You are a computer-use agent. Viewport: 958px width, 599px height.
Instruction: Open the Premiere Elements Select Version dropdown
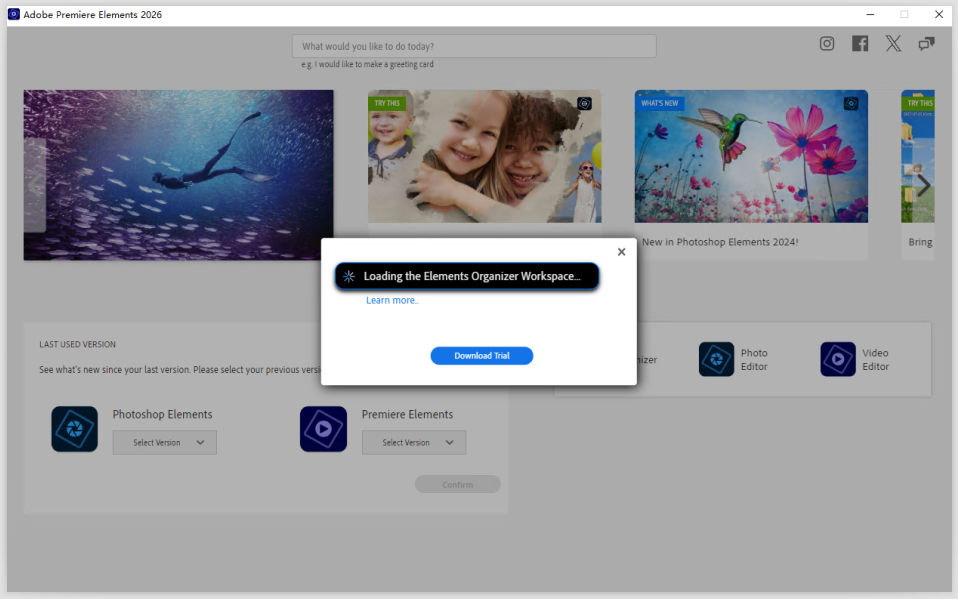click(413, 442)
